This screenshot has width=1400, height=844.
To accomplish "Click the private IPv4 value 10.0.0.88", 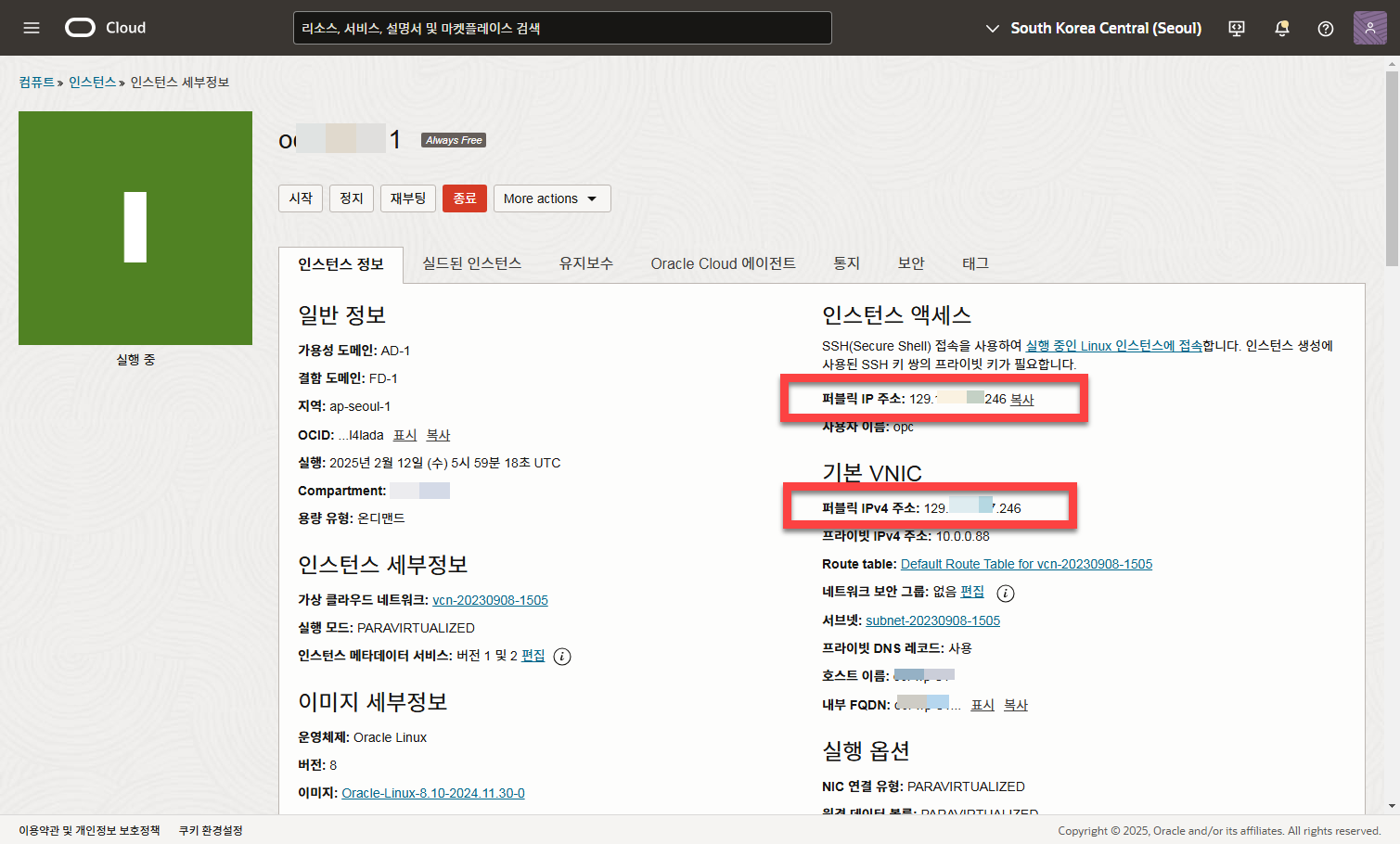I will [962, 536].
